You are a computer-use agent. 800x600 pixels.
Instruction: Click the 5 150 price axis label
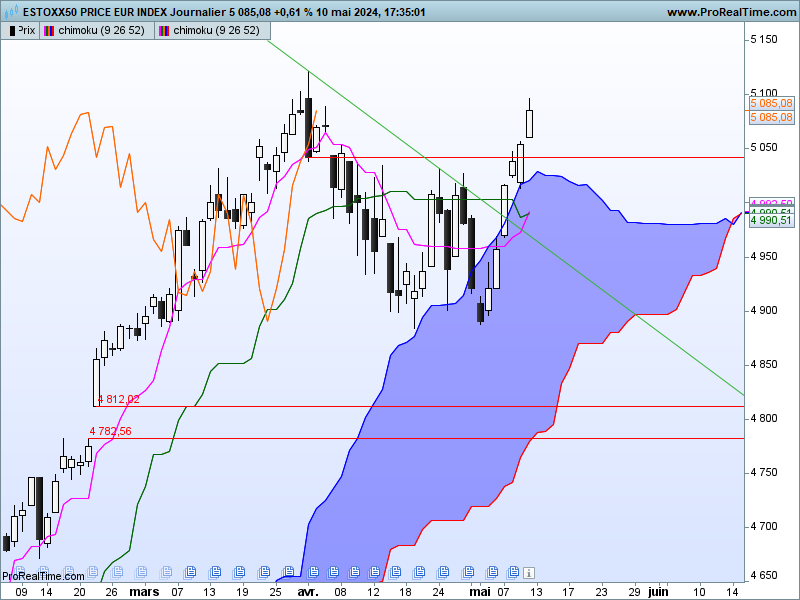(x=764, y=39)
